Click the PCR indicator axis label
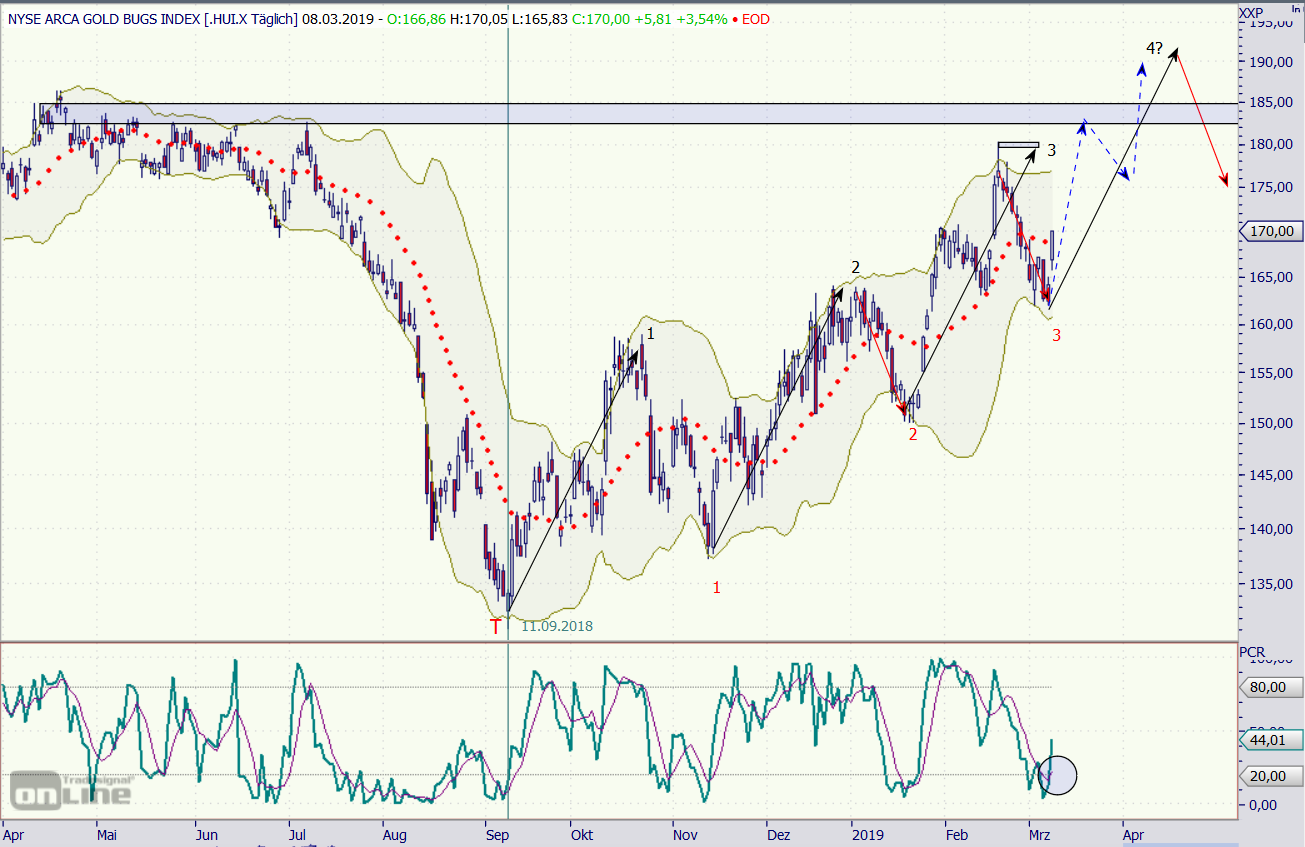1305x847 pixels. click(x=1252, y=652)
